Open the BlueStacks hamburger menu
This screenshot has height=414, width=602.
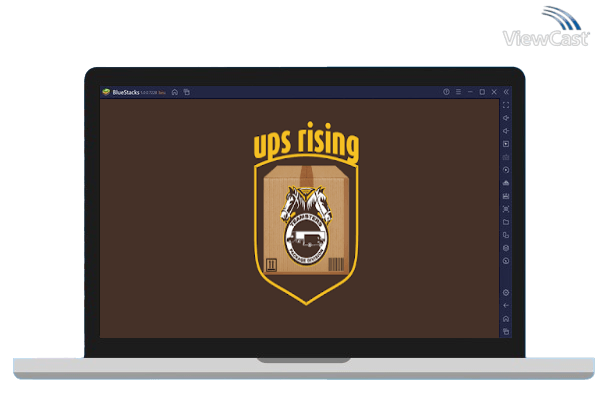click(x=458, y=92)
